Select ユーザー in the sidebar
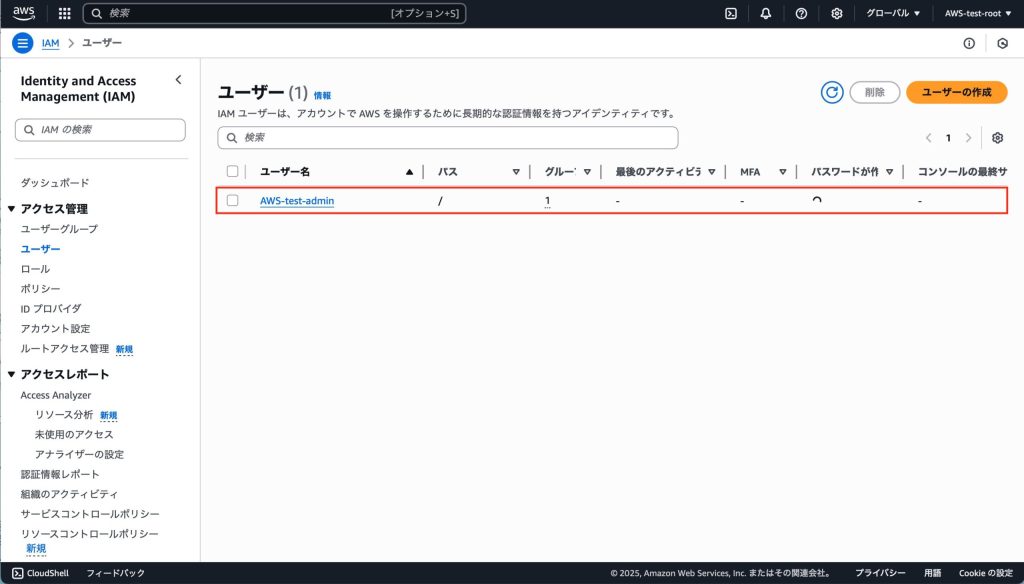Viewport: 1024px width, 584px height. [x=40, y=249]
